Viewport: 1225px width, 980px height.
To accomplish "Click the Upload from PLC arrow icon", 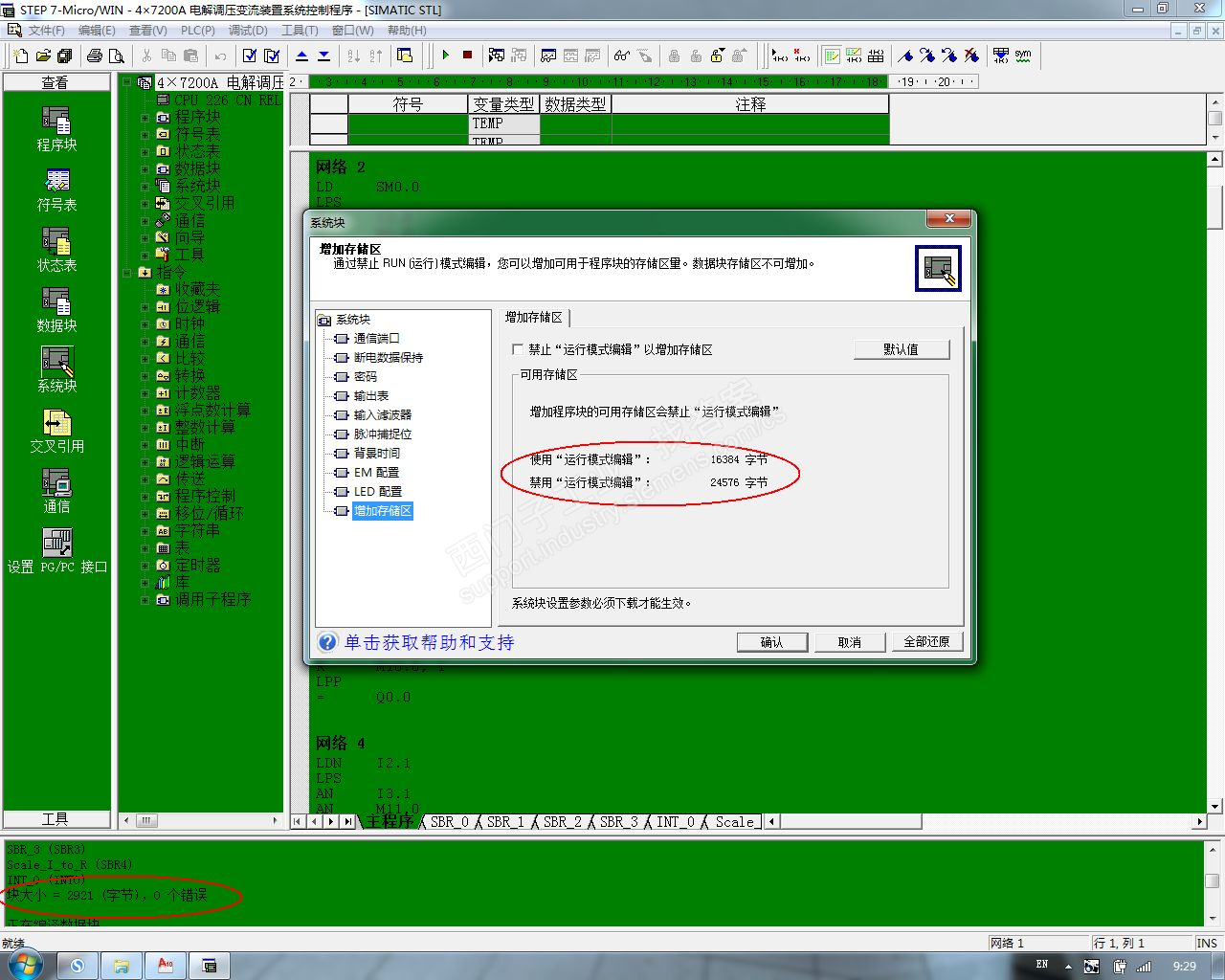I will point(301,56).
